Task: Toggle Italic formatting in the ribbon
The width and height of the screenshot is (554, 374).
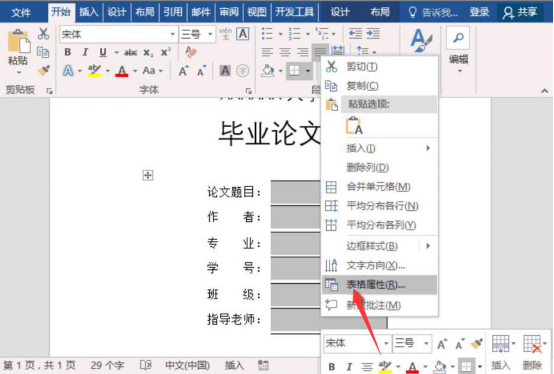Action: pyautogui.click(x=85, y=53)
